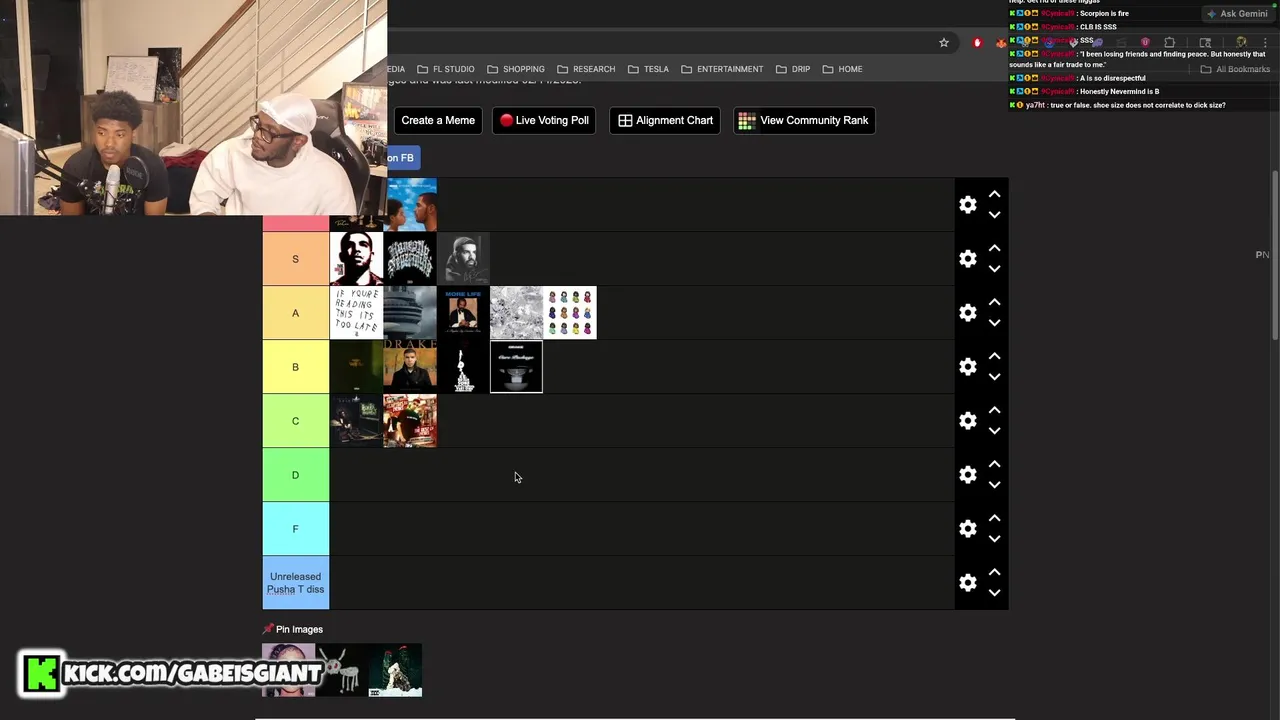Screen dimensions: 1280x720
Task: Click the F tier label
Action: point(295,529)
